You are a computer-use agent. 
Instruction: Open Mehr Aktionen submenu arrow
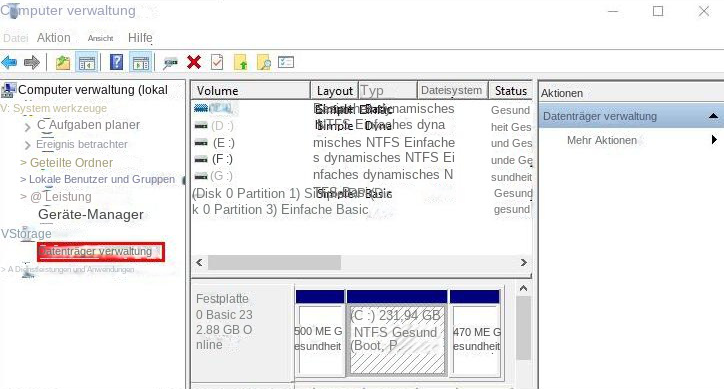[x=714, y=139]
